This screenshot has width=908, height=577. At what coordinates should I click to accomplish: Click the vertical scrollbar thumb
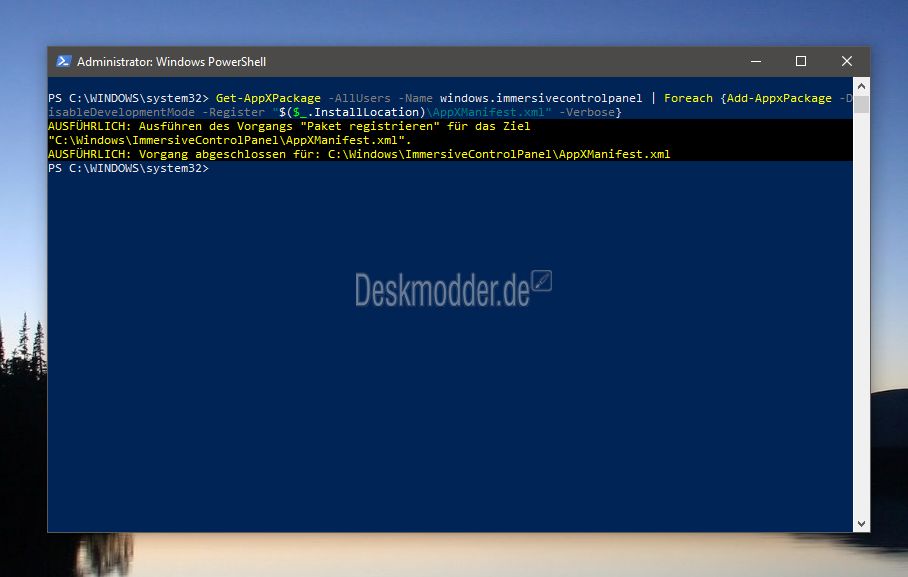click(861, 104)
